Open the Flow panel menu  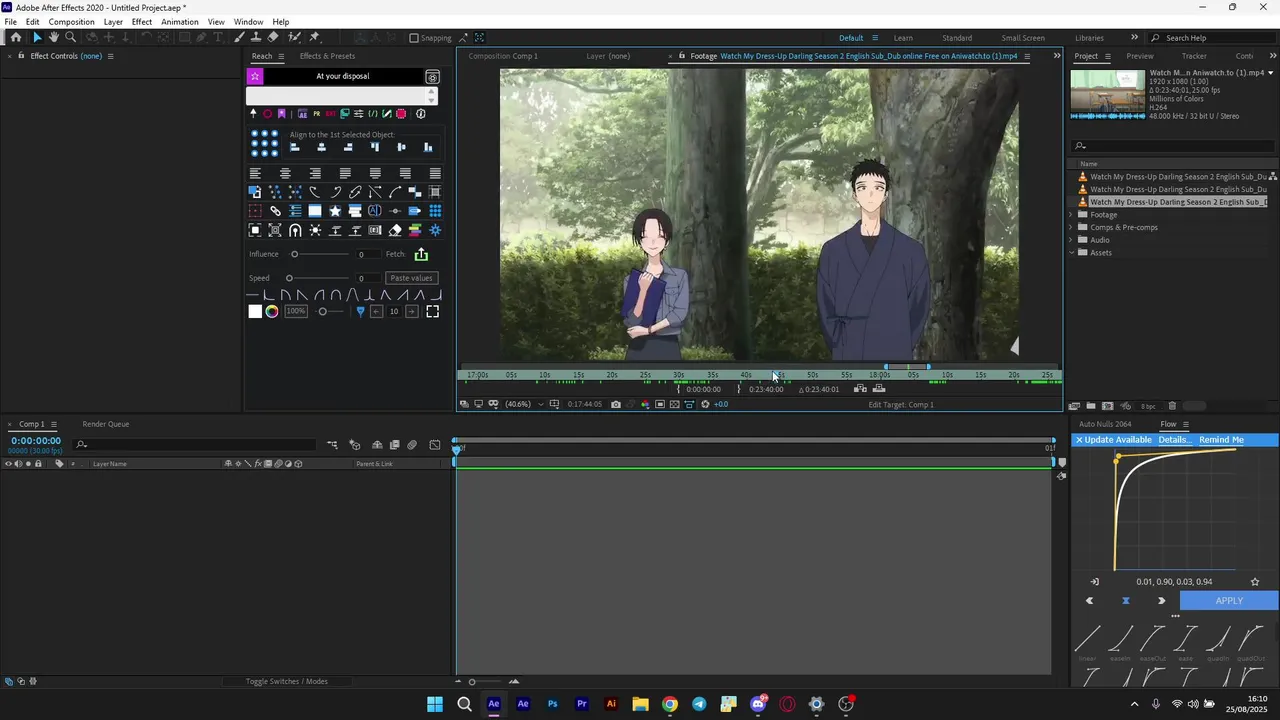click(x=1186, y=424)
